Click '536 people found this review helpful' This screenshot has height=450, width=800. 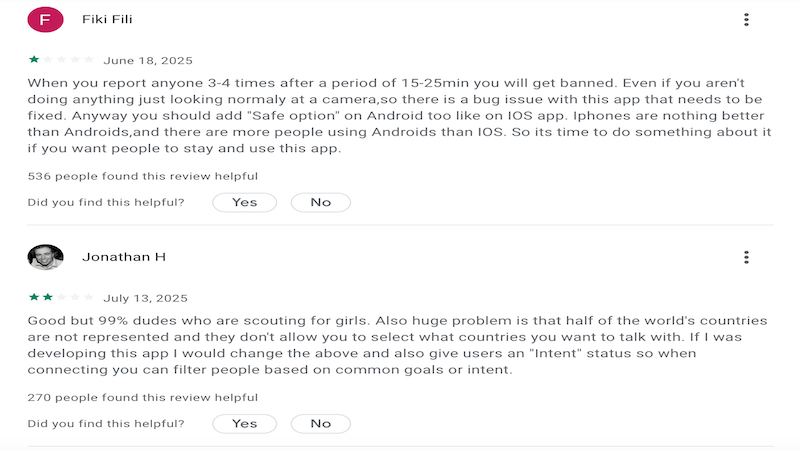pyautogui.click(x=143, y=177)
